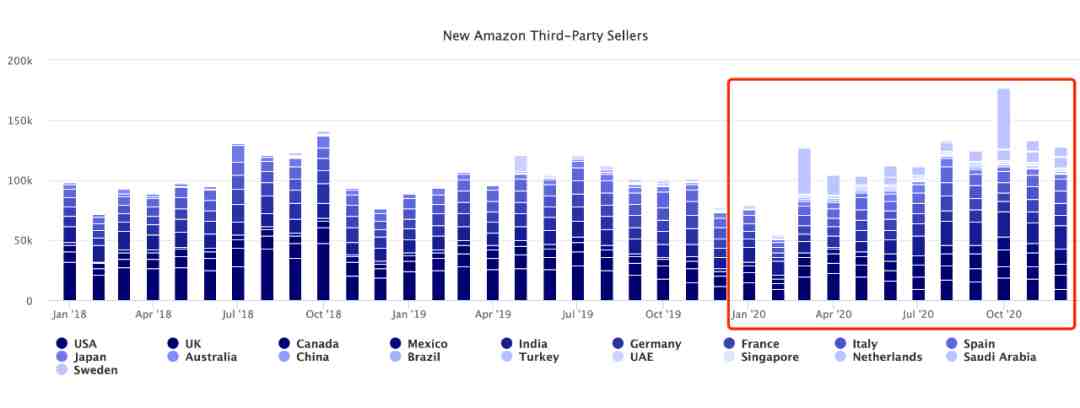1080x408 pixels.
Task: Click the Singapore legend label
Action: 770,357
